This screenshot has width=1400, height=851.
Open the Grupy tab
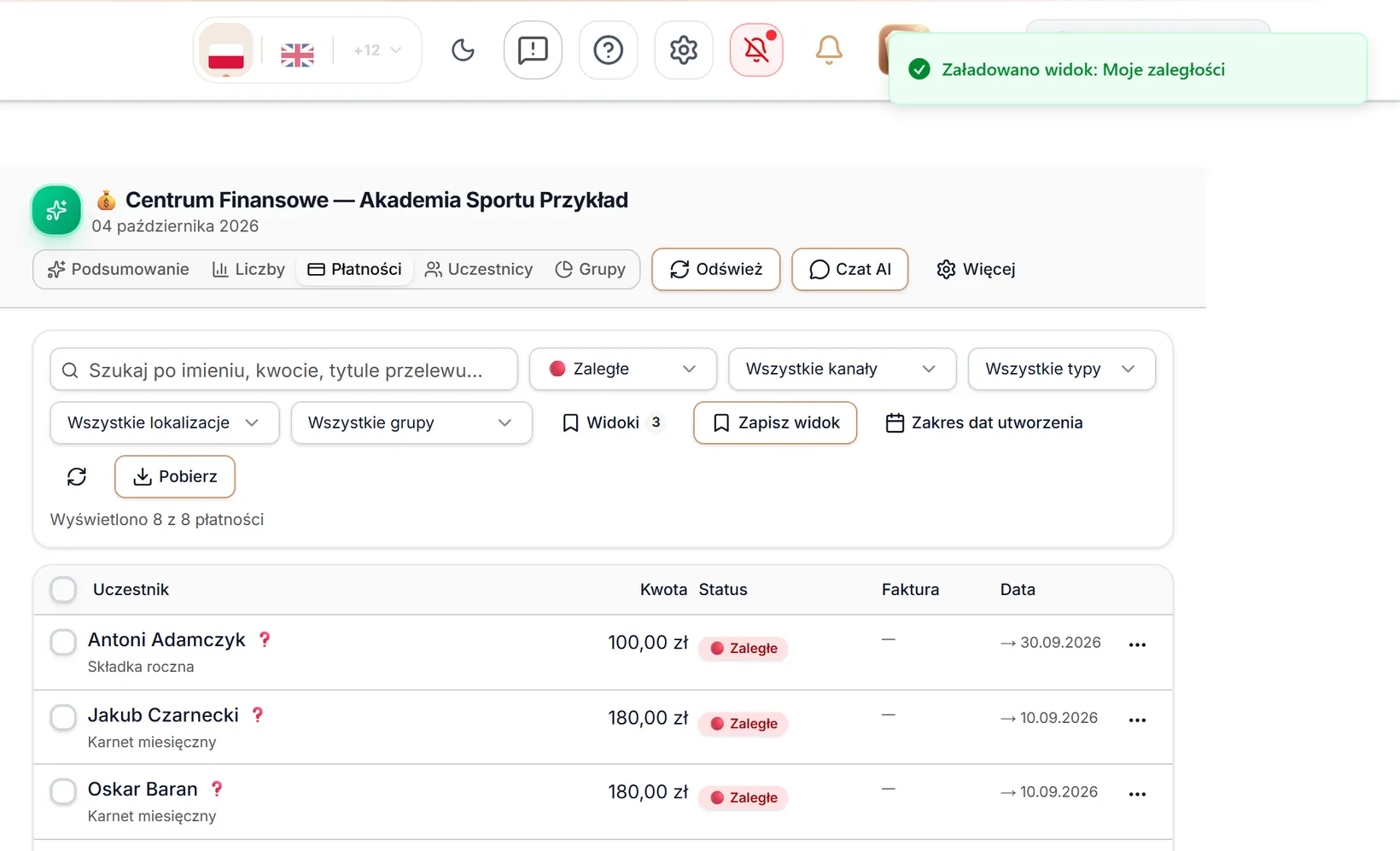591,270
